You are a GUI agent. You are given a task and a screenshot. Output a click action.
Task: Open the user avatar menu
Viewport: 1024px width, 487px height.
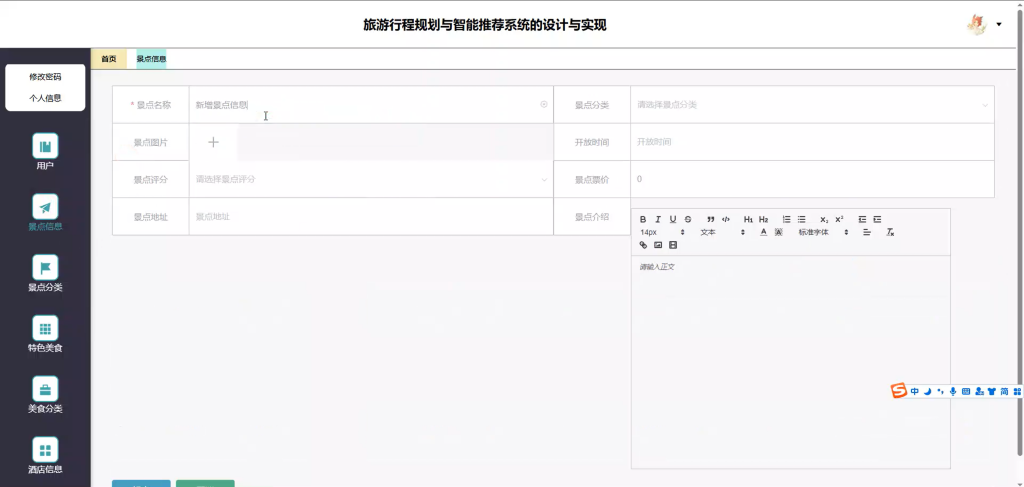(x=976, y=25)
